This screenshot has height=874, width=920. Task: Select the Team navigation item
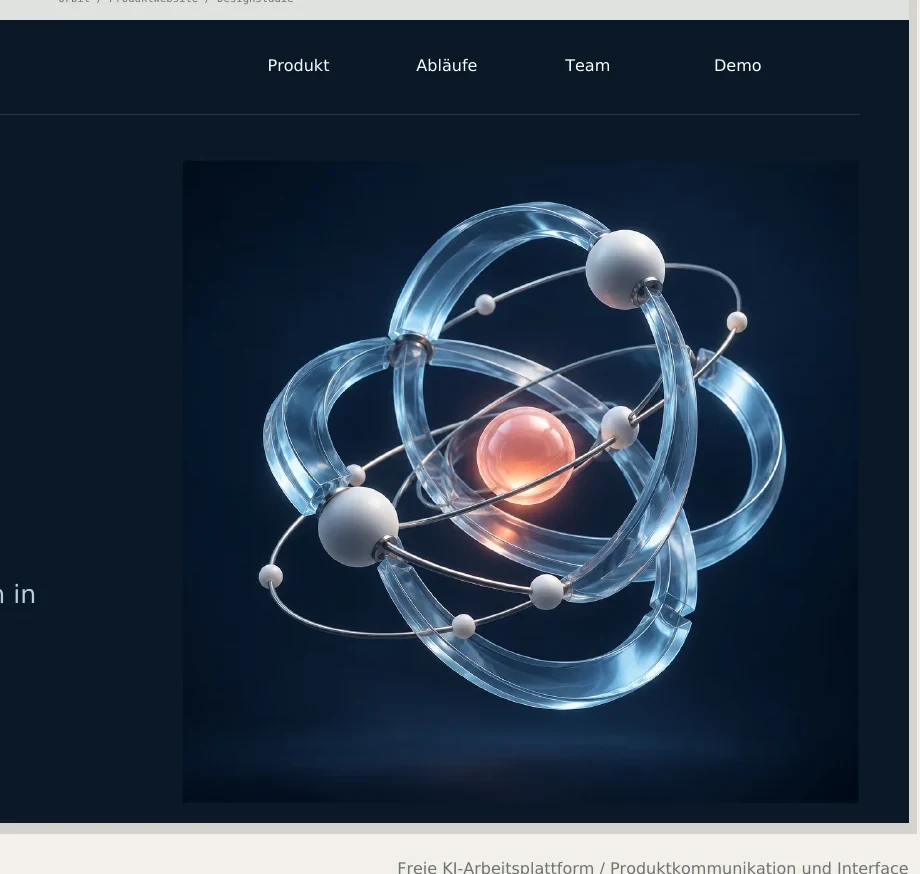[x=587, y=66]
